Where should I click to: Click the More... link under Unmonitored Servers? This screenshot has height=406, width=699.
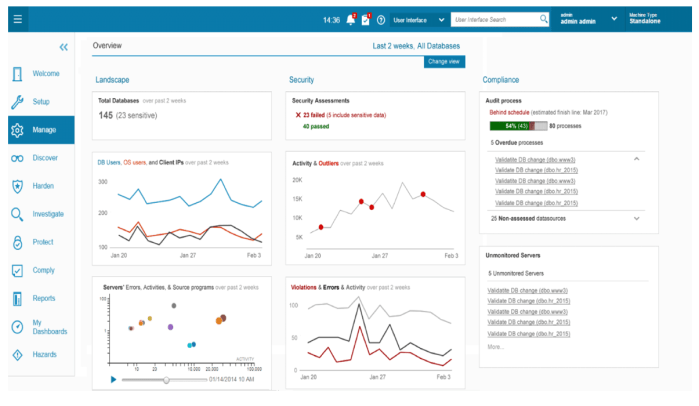pyautogui.click(x=496, y=346)
